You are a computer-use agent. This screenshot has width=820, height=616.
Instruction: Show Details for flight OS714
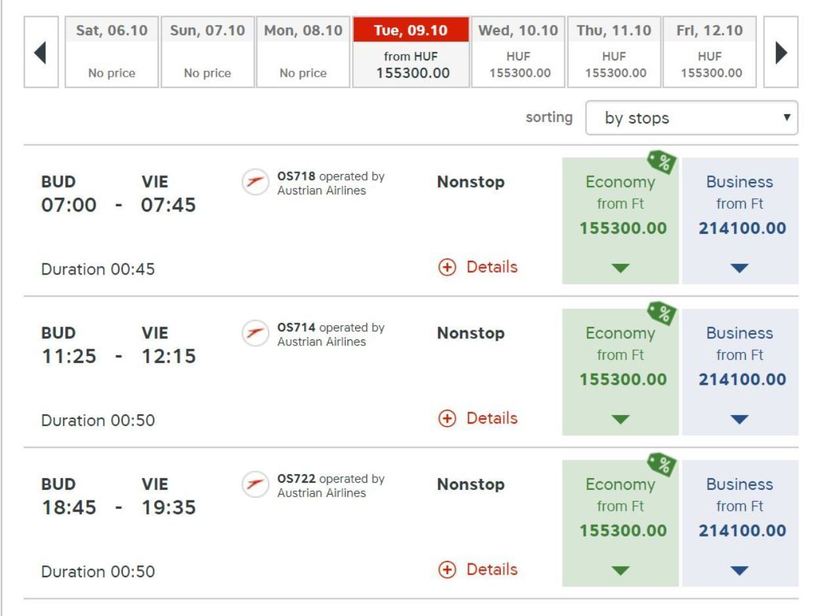[x=478, y=418]
